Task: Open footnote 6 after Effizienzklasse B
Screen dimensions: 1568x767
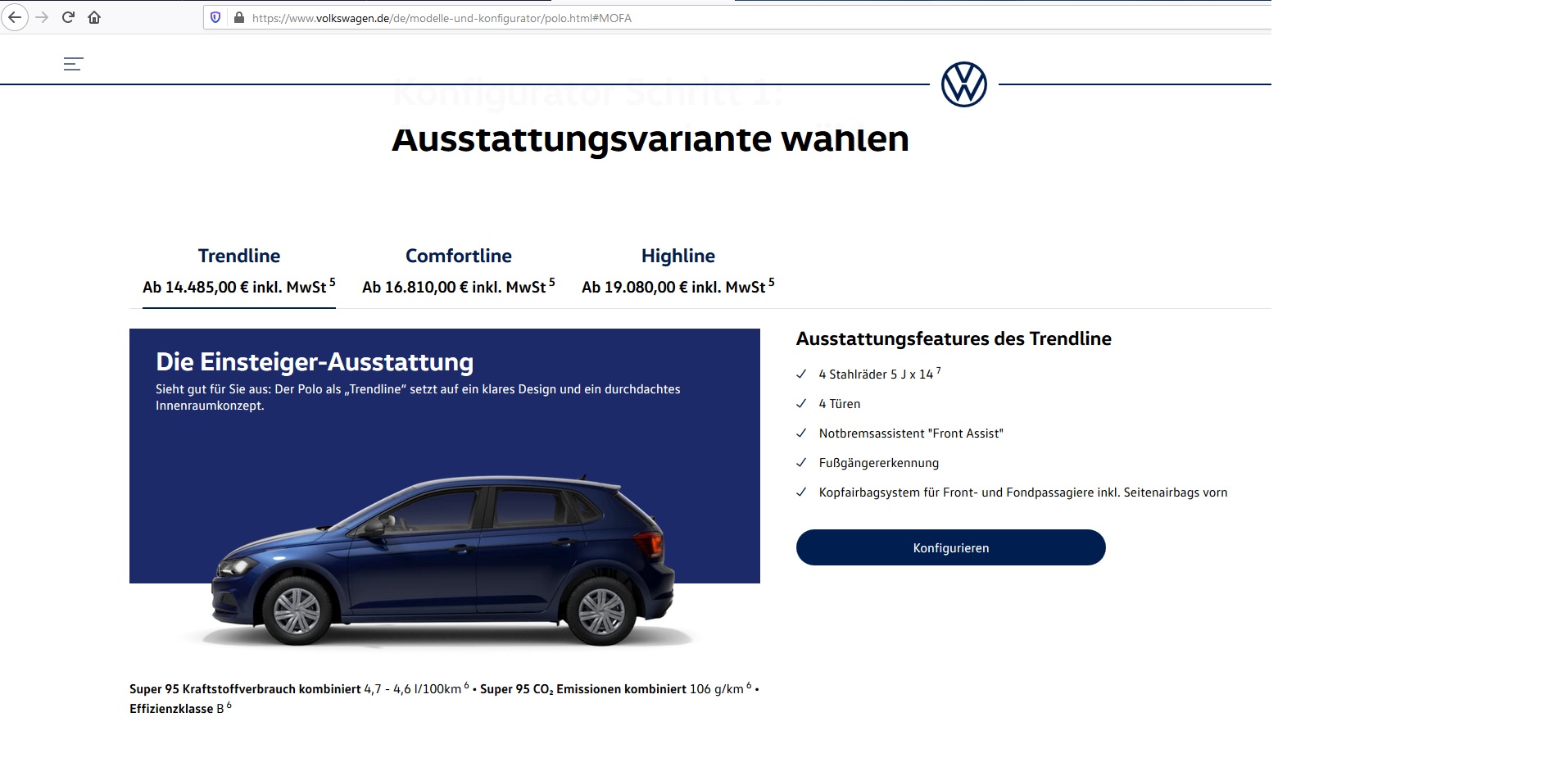Action: point(229,705)
